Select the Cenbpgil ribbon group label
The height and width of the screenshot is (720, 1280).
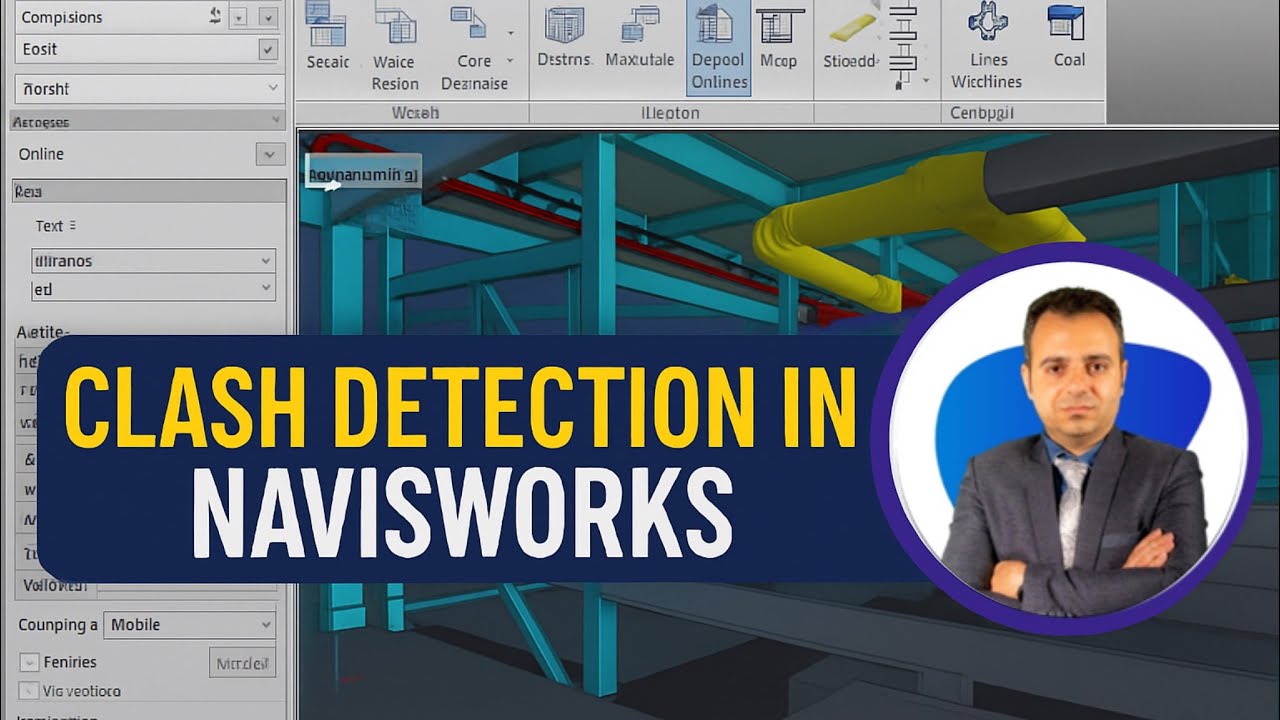coord(982,113)
